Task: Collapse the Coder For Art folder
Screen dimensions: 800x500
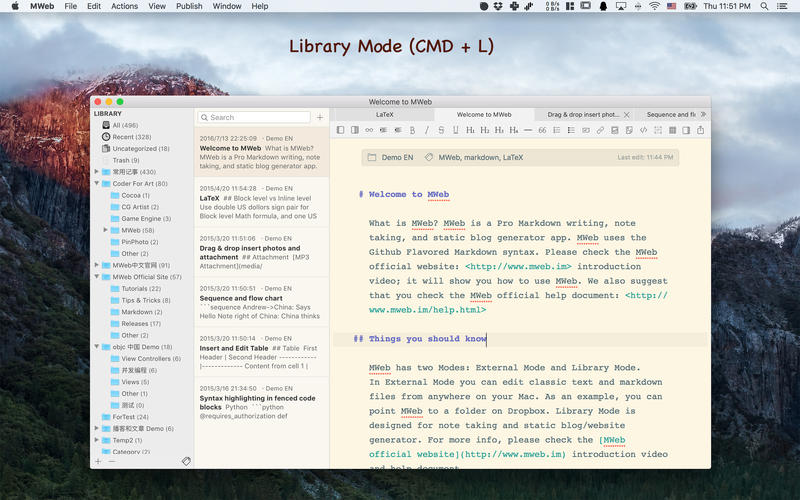Action: pos(97,184)
